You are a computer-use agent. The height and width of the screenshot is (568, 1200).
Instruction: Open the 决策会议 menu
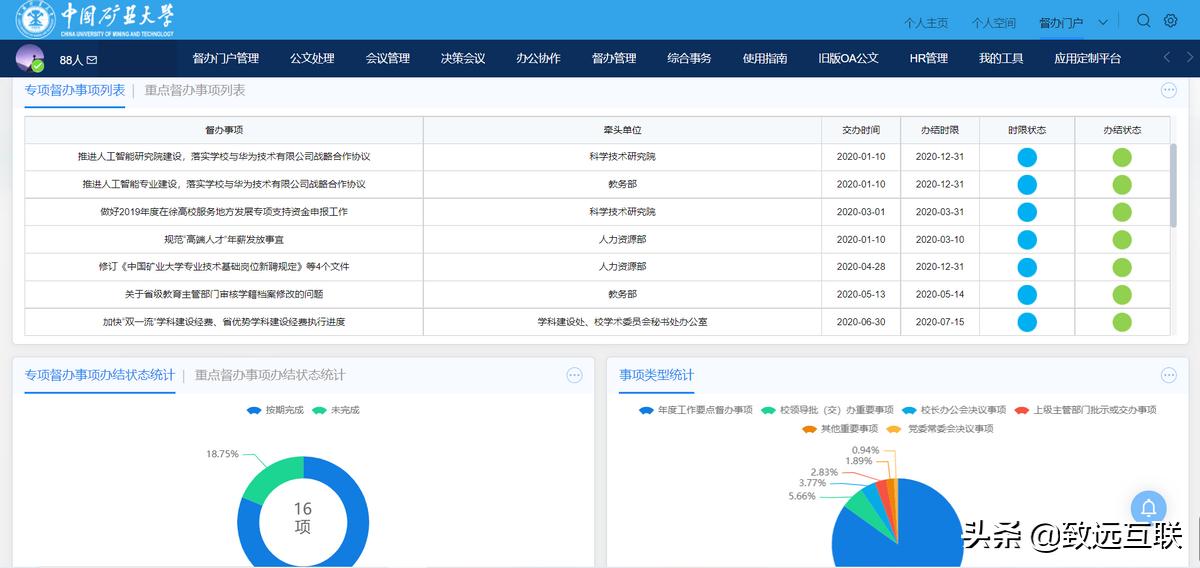pyautogui.click(x=463, y=58)
